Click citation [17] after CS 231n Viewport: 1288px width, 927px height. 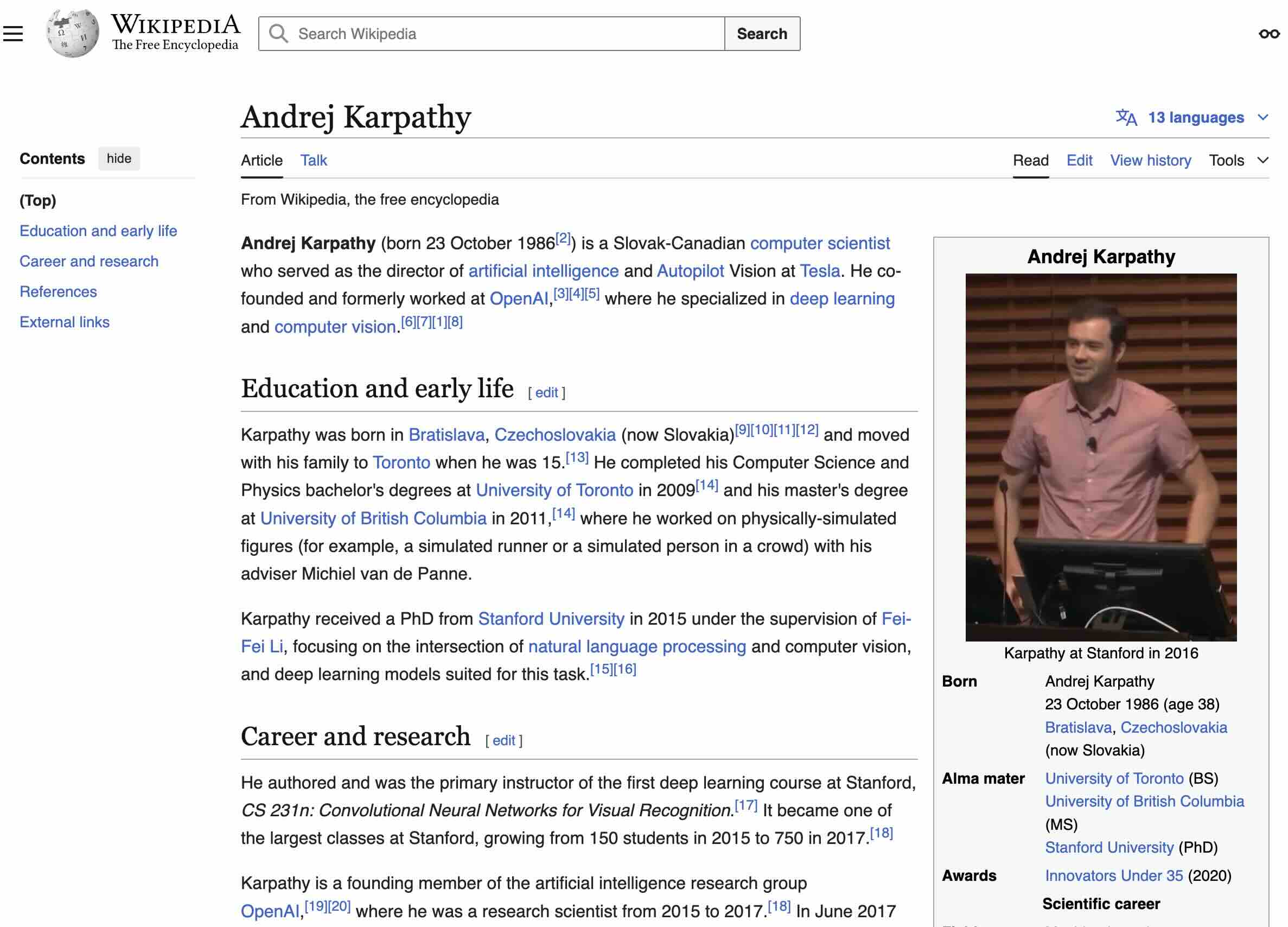coord(745,806)
